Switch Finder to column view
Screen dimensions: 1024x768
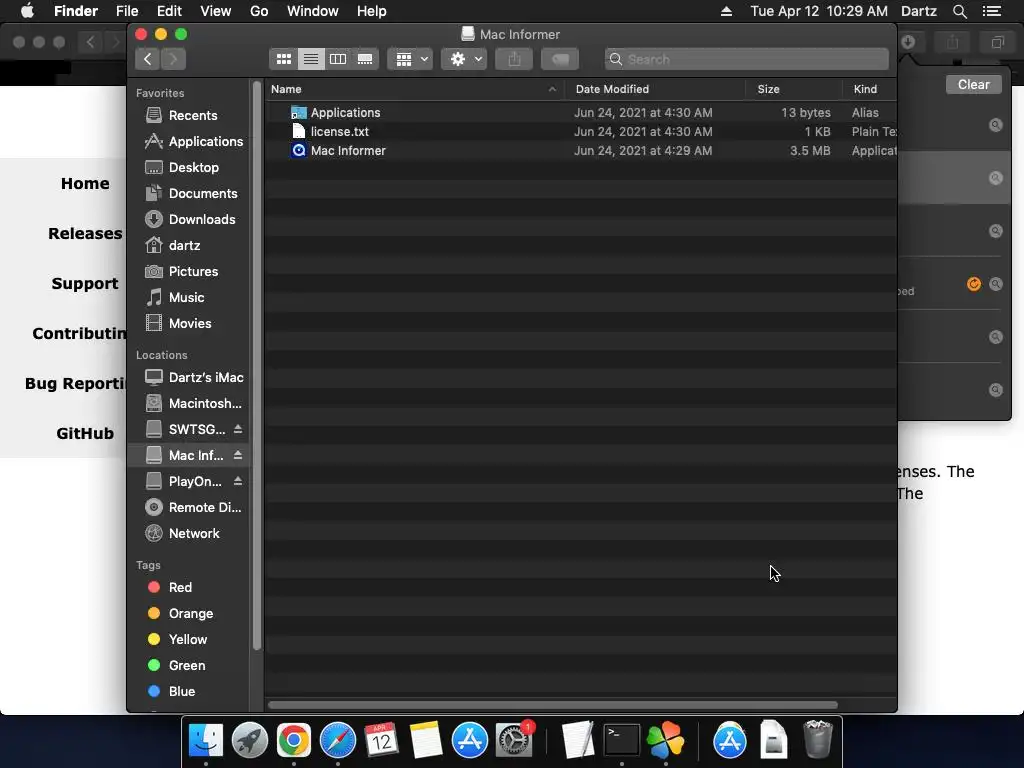338,59
